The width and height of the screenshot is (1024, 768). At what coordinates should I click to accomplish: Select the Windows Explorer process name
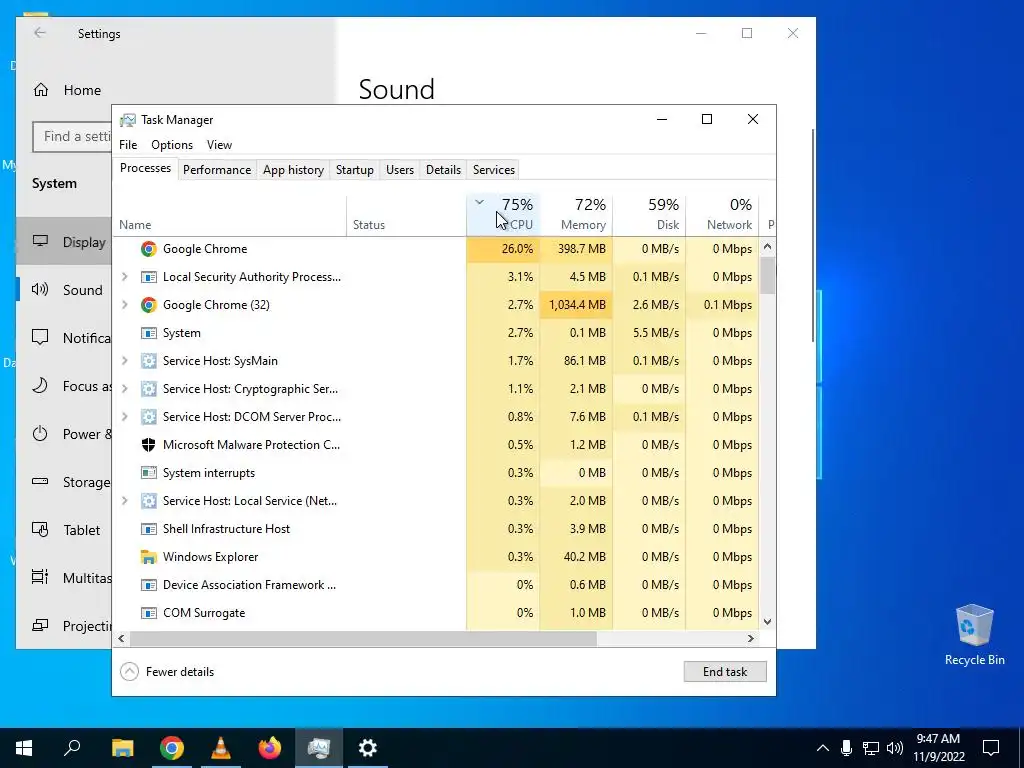tap(210, 557)
